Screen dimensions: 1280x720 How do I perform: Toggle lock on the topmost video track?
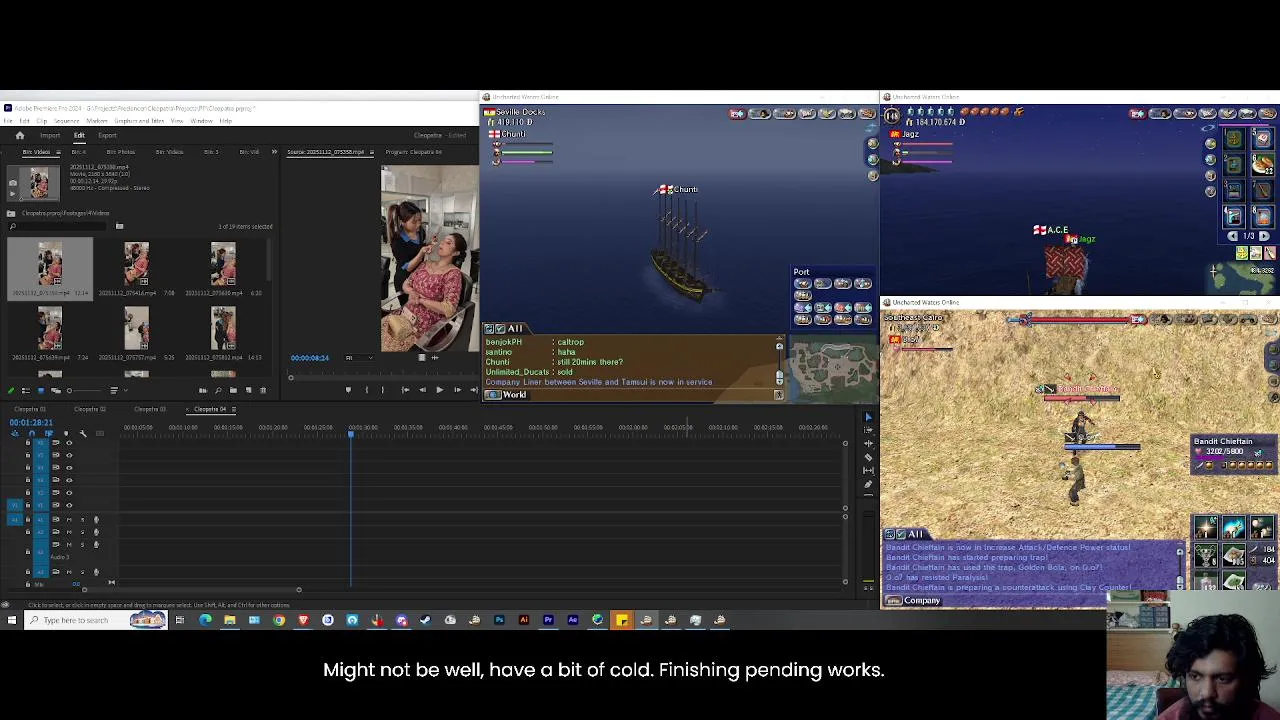[x=28, y=443]
